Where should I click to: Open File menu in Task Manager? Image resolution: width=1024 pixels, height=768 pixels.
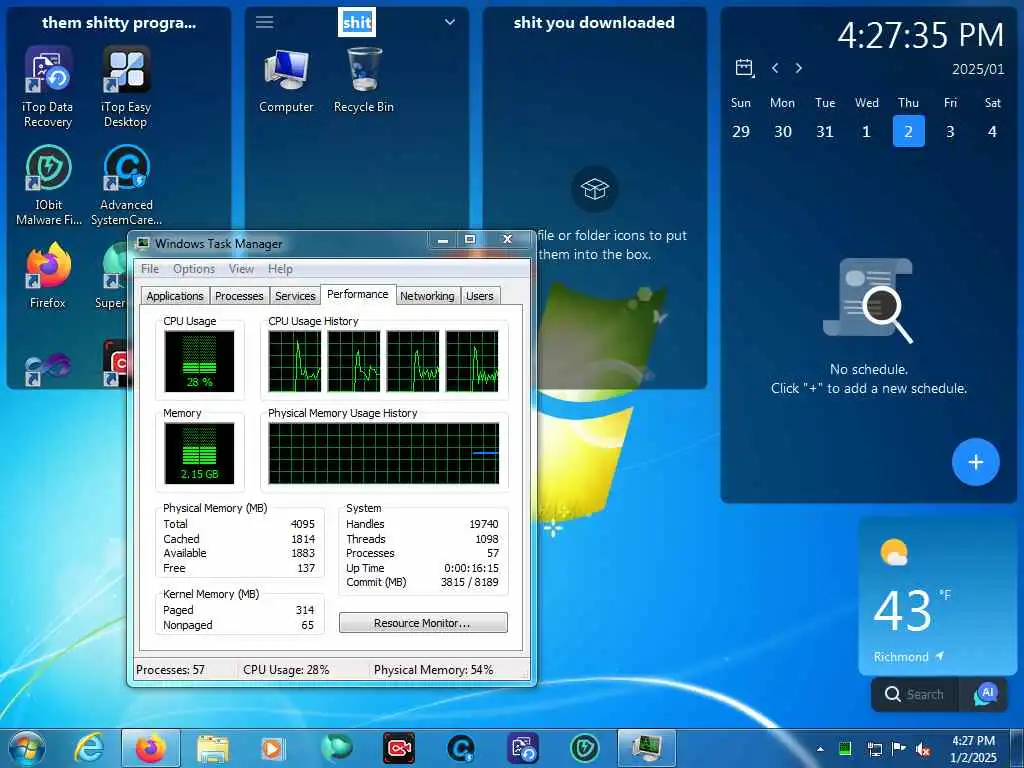(150, 269)
